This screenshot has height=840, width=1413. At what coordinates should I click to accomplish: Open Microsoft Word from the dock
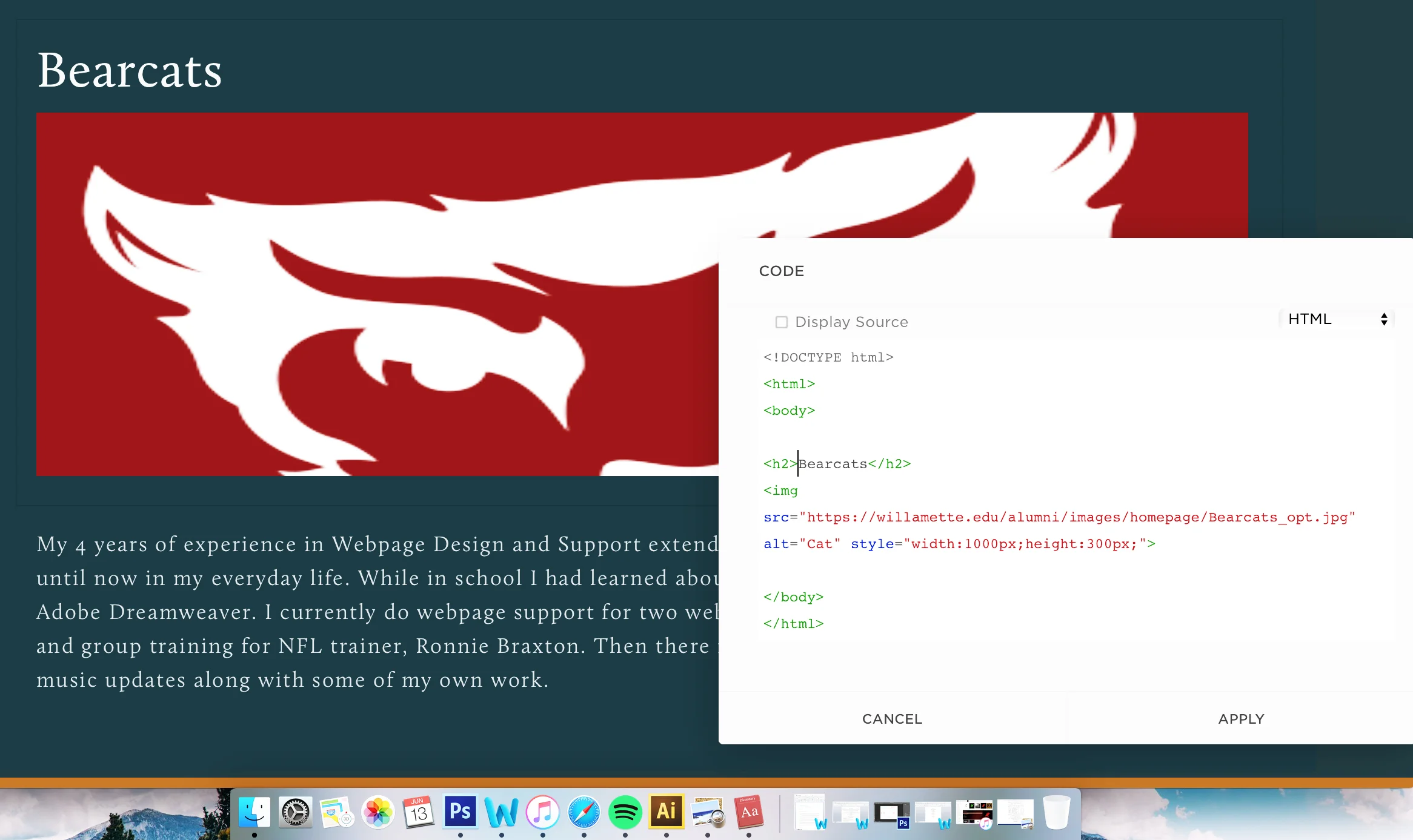501,812
